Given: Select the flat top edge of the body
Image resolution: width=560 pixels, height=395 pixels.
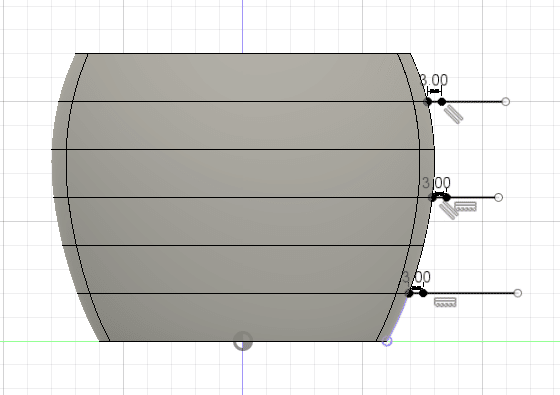Looking at the screenshot, I should (242, 54).
